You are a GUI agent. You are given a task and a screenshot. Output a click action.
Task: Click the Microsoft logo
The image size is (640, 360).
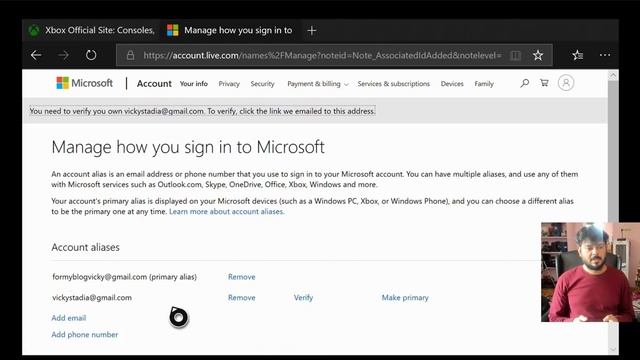pyautogui.click(x=84, y=83)
